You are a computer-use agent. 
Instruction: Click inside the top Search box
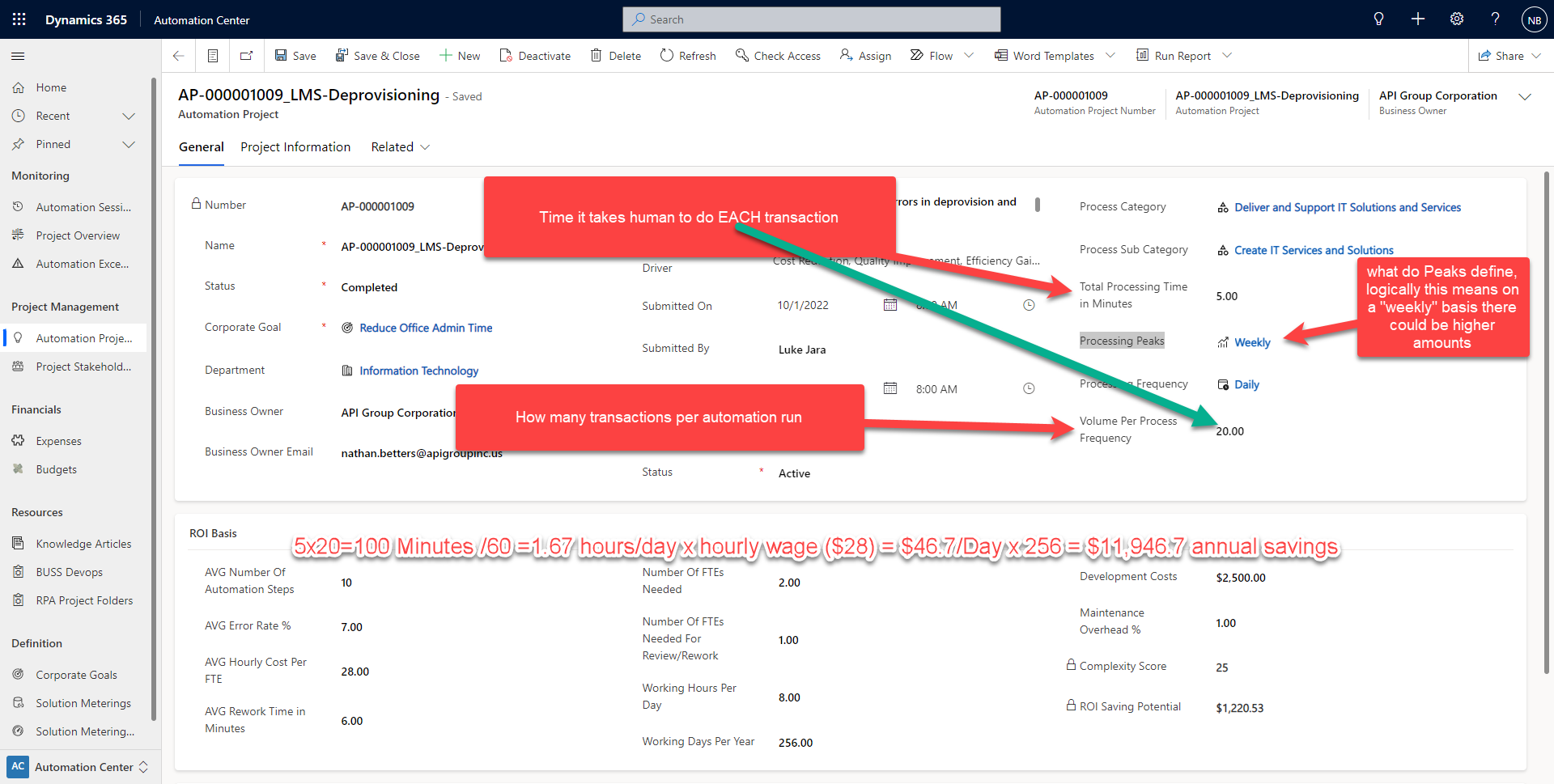[811, 19]
